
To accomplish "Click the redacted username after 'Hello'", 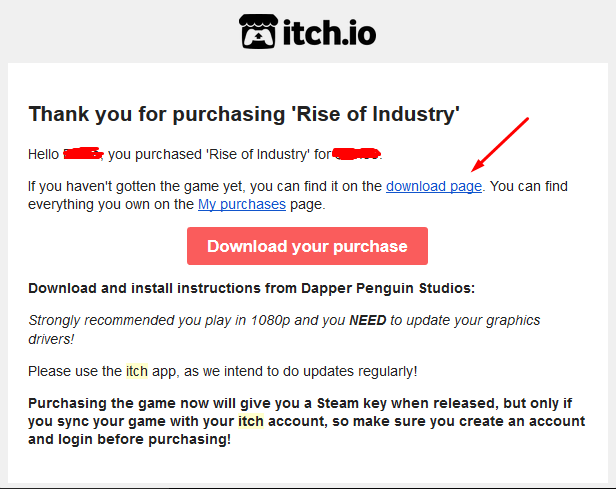I will coord(83,153).
